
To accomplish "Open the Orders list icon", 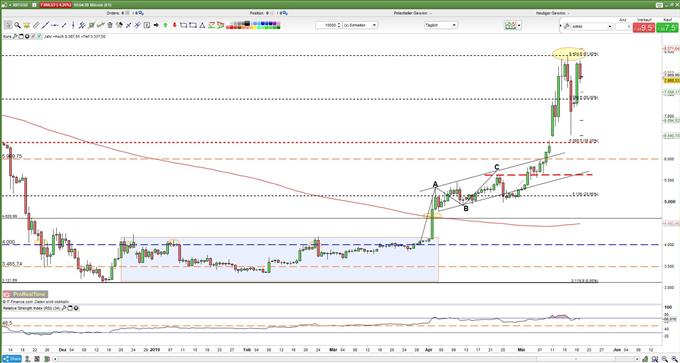I will point(141,13).
